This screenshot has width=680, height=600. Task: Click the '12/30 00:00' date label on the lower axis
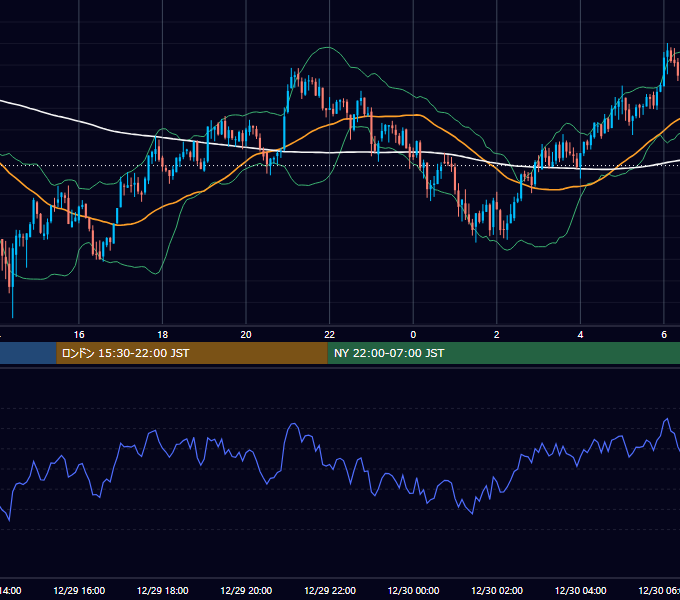(413, 590)
